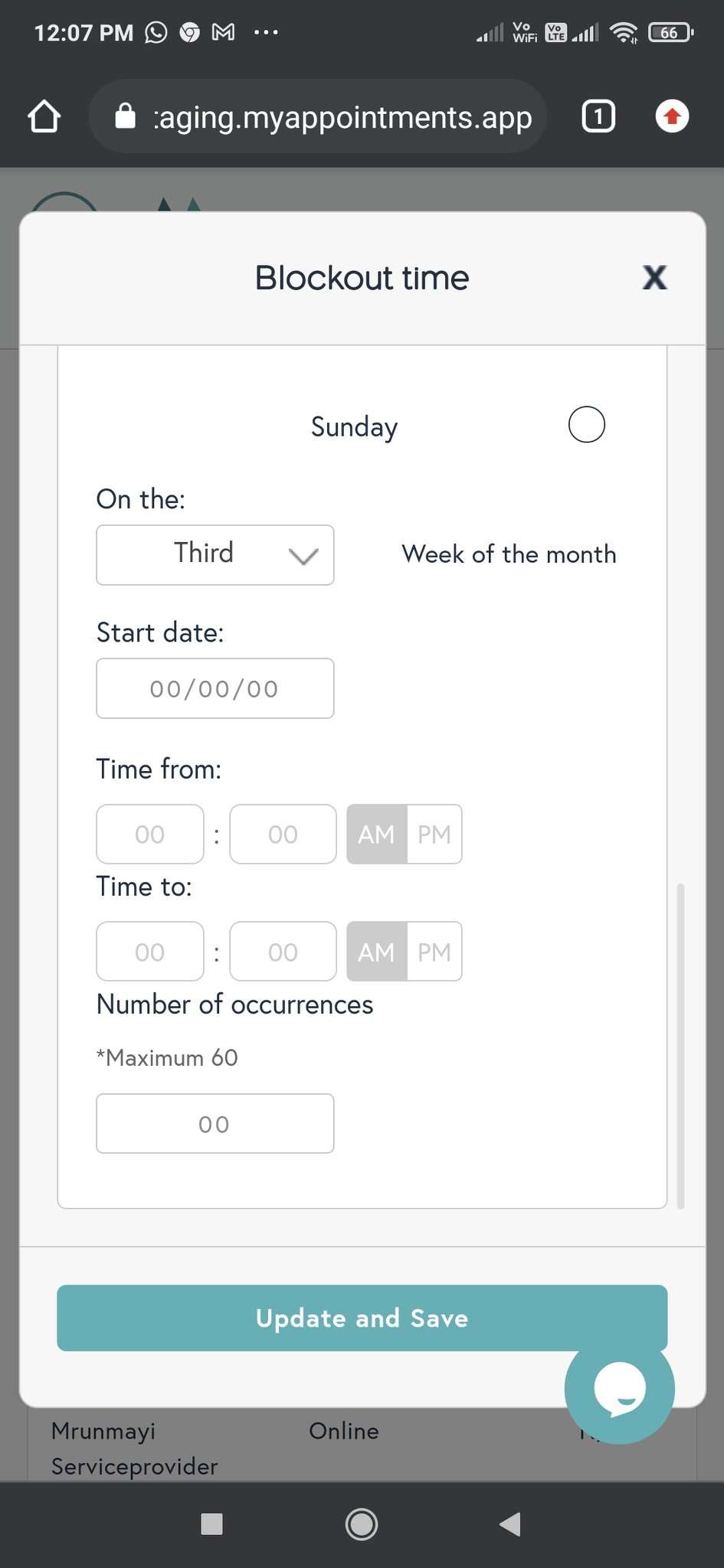This screenshot has width=724, height=1568.
Task: Open the browser tab switcher
Action: coord(598,117)
